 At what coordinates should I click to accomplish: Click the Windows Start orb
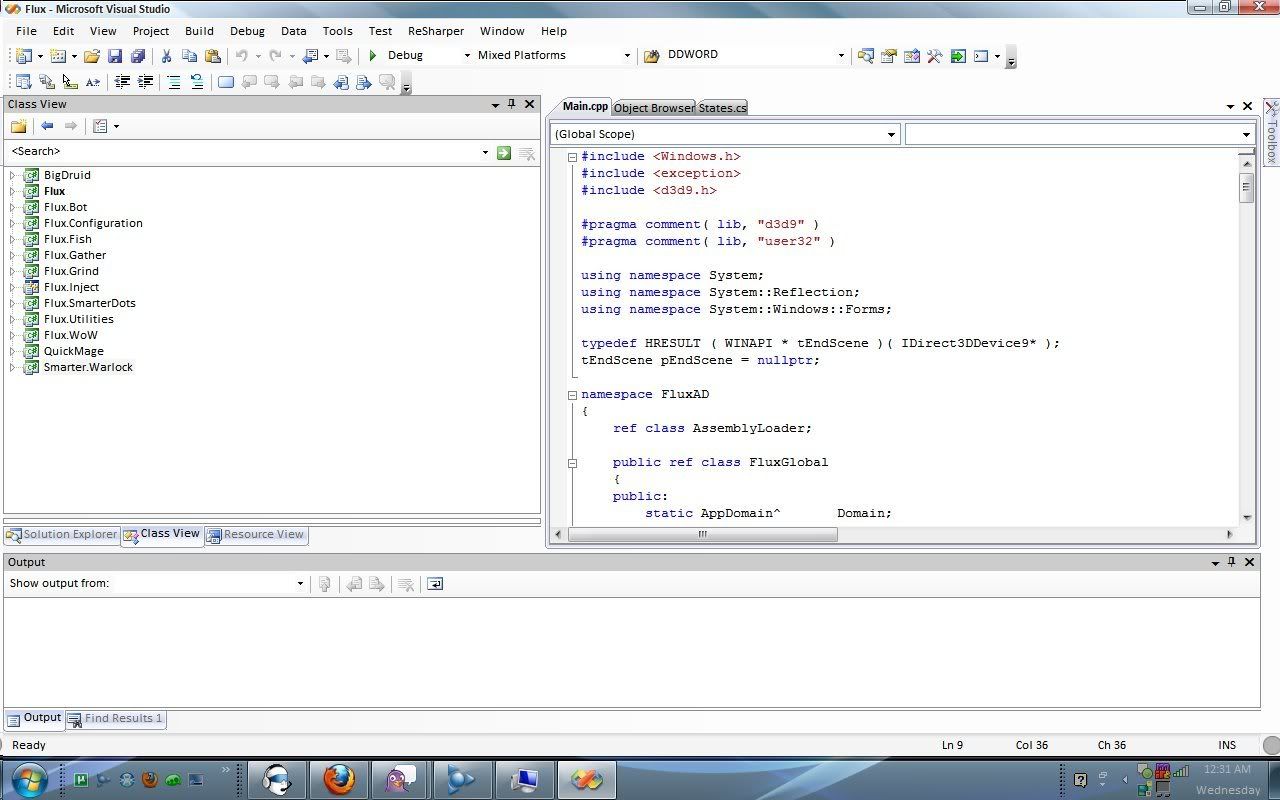point(29,779)
